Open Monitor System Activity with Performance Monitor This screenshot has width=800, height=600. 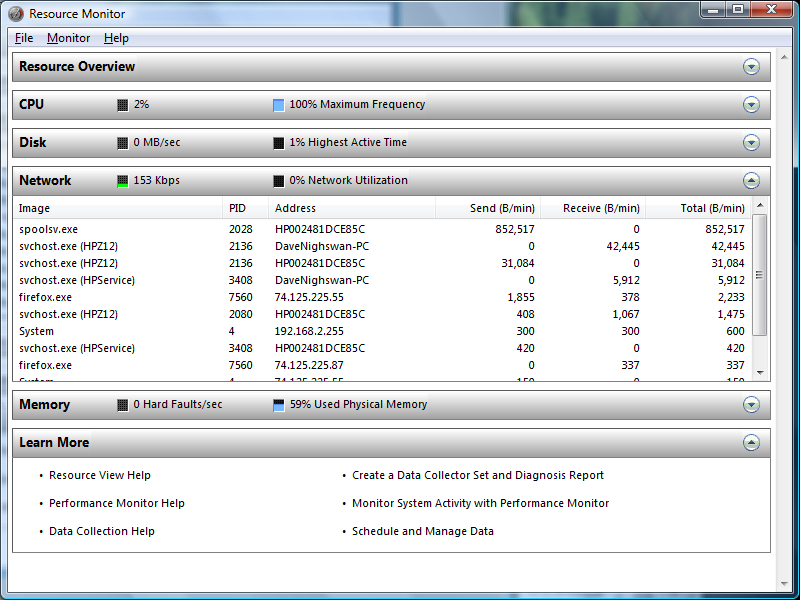481,503
